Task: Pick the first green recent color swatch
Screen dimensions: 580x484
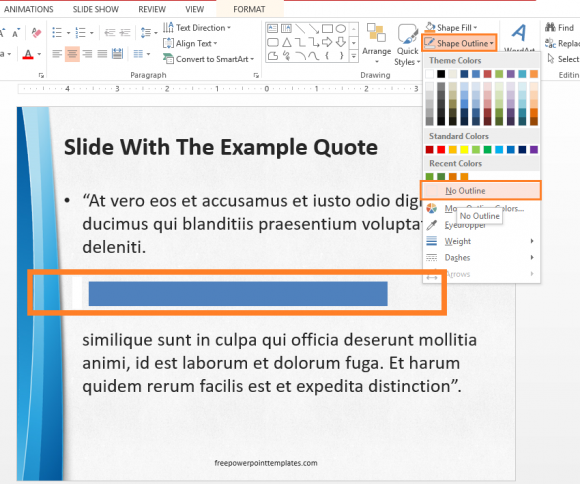Action: coord(429,177)
